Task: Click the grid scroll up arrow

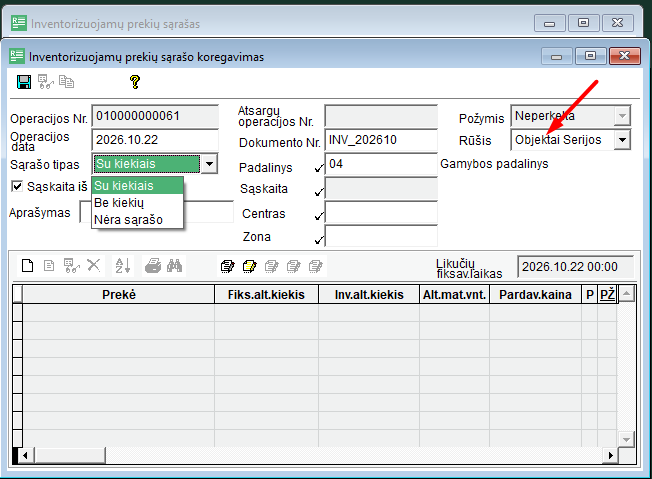Action: [x=627, y=294]
